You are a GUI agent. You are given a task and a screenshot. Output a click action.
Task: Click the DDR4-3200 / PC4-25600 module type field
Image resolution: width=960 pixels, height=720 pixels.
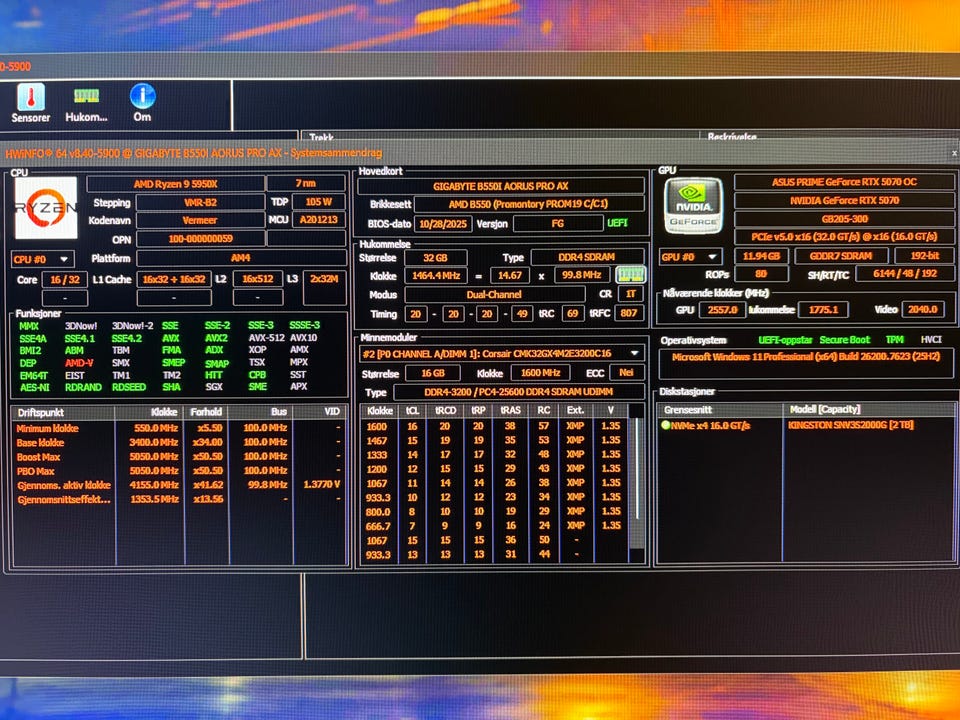click(519, 392)
